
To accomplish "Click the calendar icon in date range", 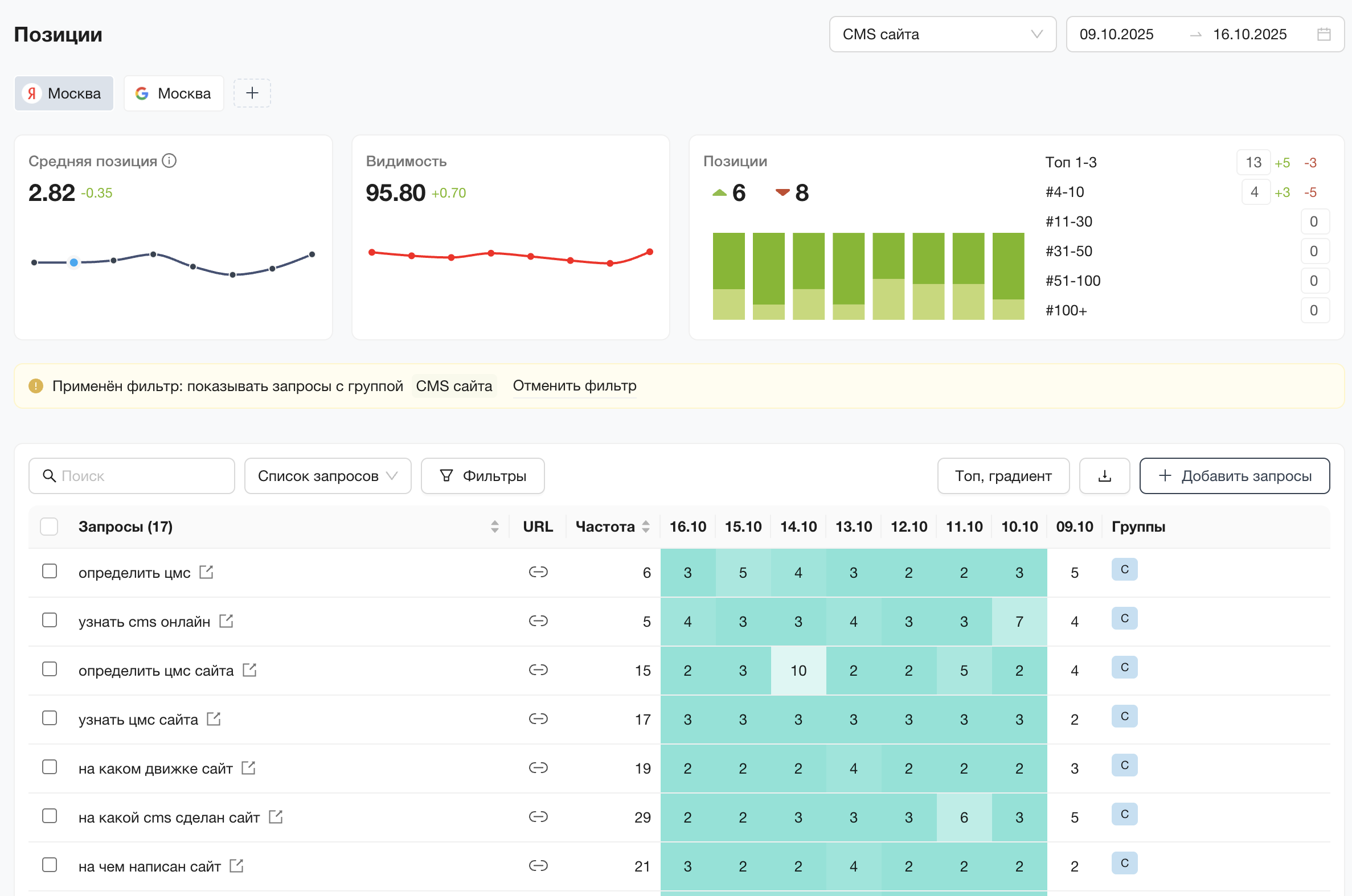I will [1324, 34].
